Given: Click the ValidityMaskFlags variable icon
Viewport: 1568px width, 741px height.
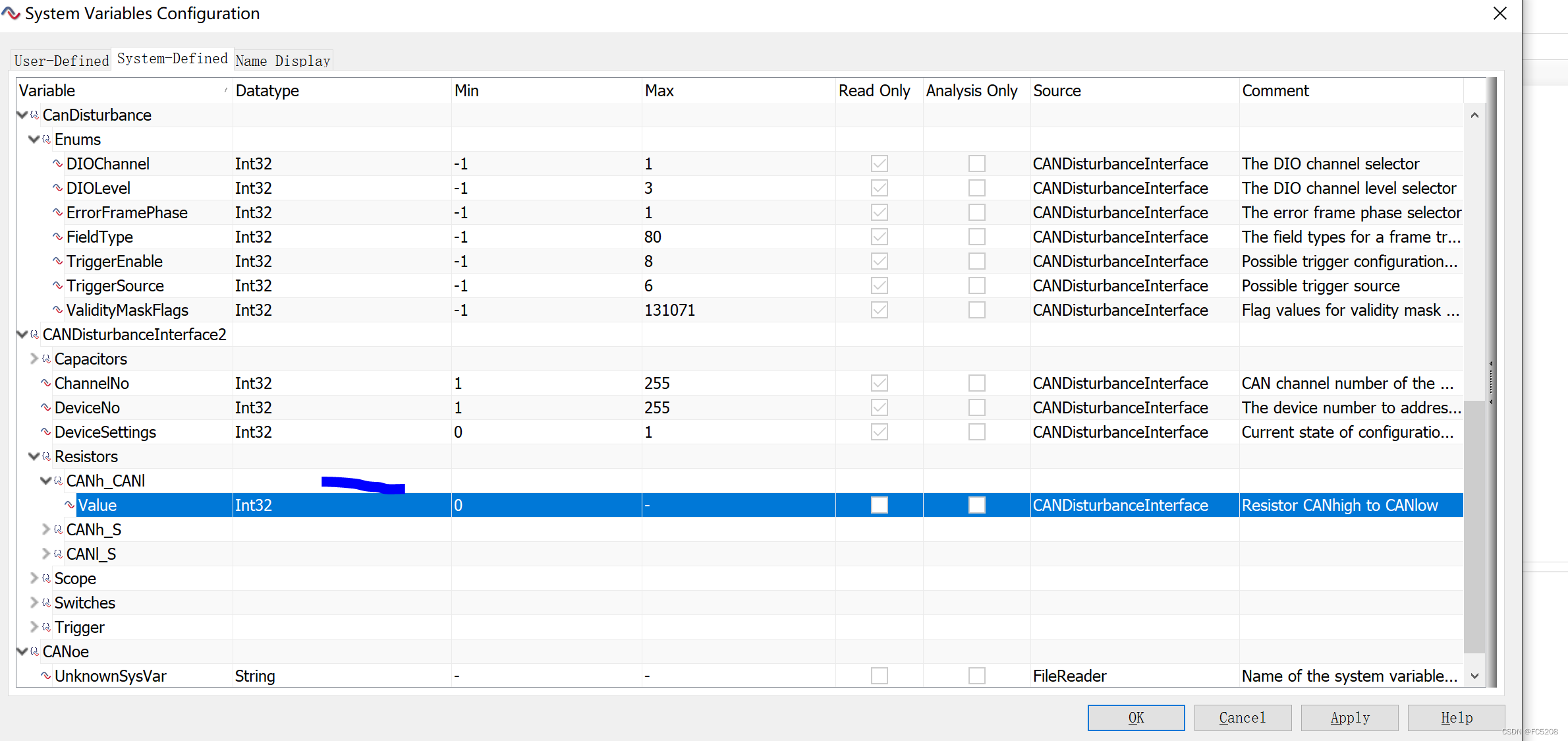Looking at the screenshot, I should [x=58, y=310].
